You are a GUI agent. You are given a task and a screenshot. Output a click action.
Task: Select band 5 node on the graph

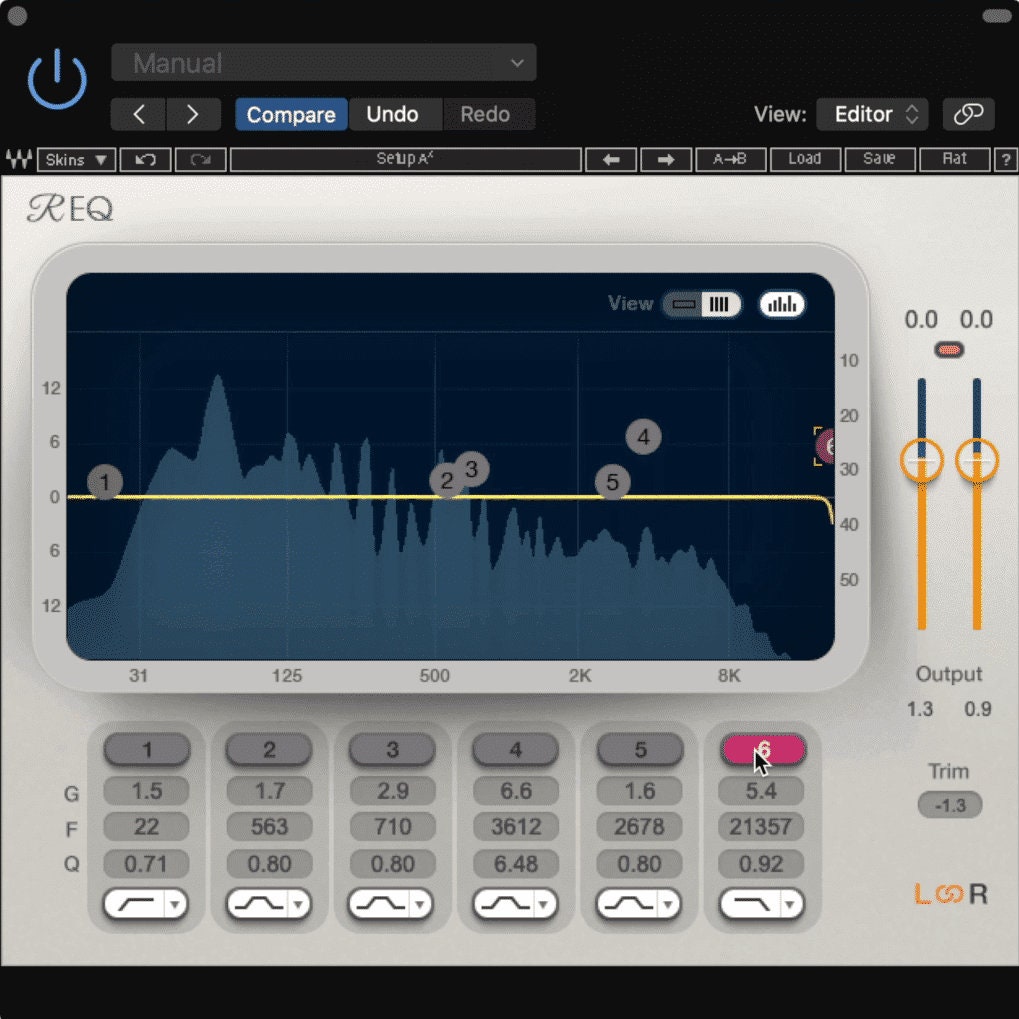612,482
